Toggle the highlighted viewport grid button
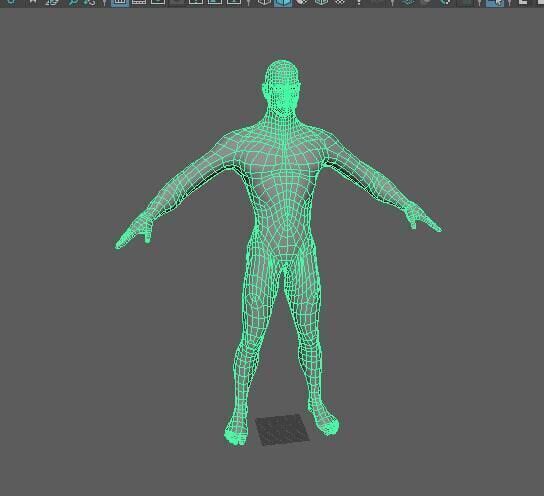Image resolution: width=544 pixels, height=496 pixels. coord(120,2)
